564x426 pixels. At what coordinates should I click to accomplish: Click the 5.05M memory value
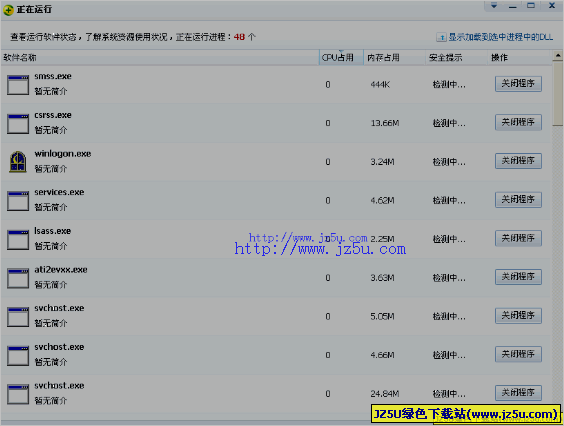(x=382, y=317)
